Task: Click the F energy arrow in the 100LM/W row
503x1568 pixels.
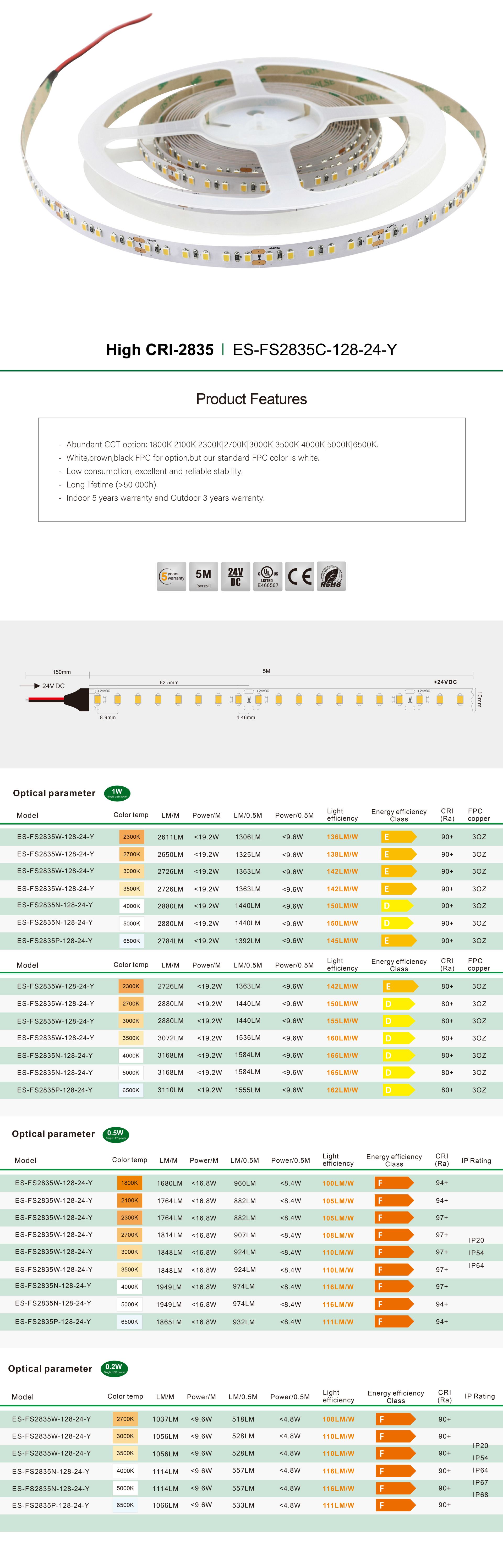Action: [394, 1183]
